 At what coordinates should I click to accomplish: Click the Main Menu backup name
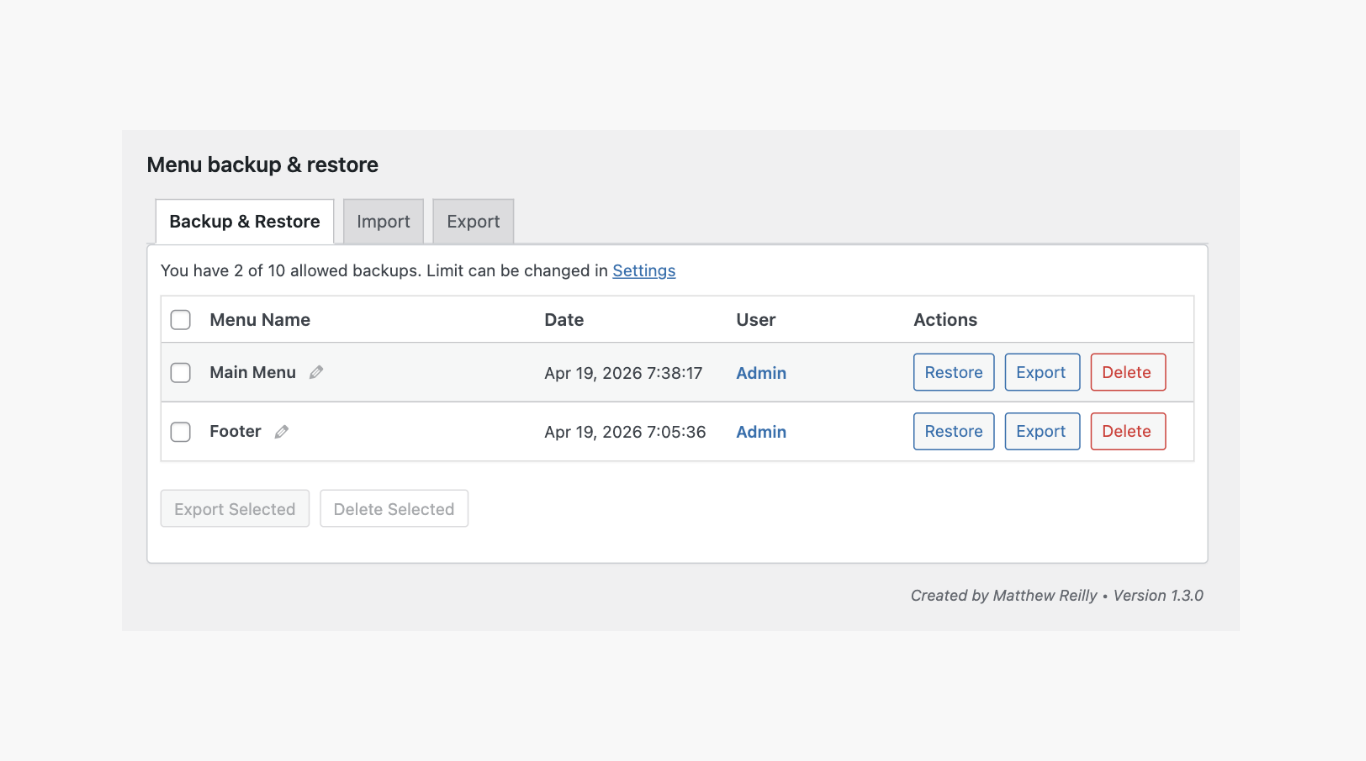252,372
